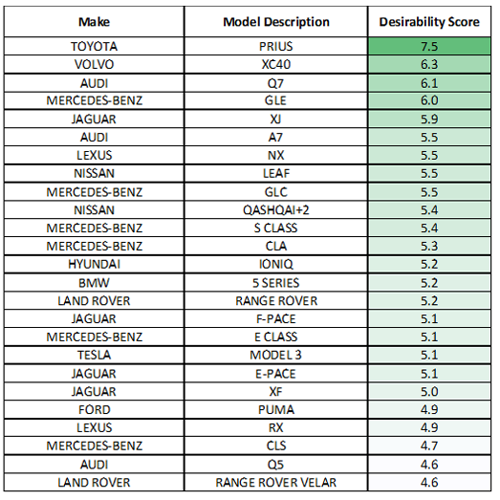Click the PUMA model cell
Screen dimensions: 500x500
click(x=276, y=410)
